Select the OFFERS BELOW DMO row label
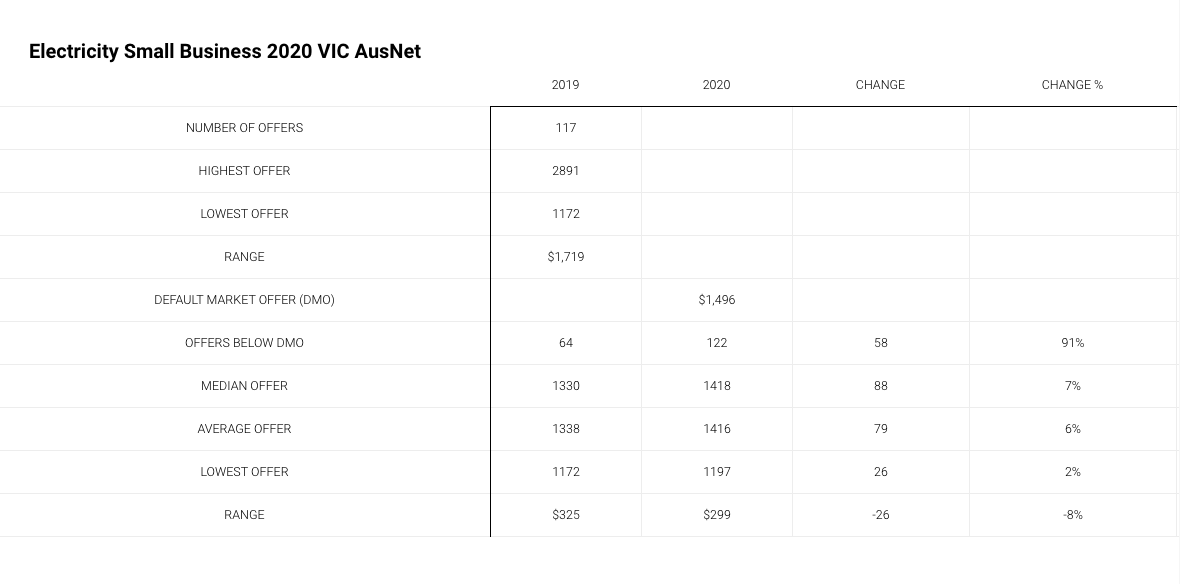Image resolution: width=1180 pixels, height=584 pixels. point(245,342)
